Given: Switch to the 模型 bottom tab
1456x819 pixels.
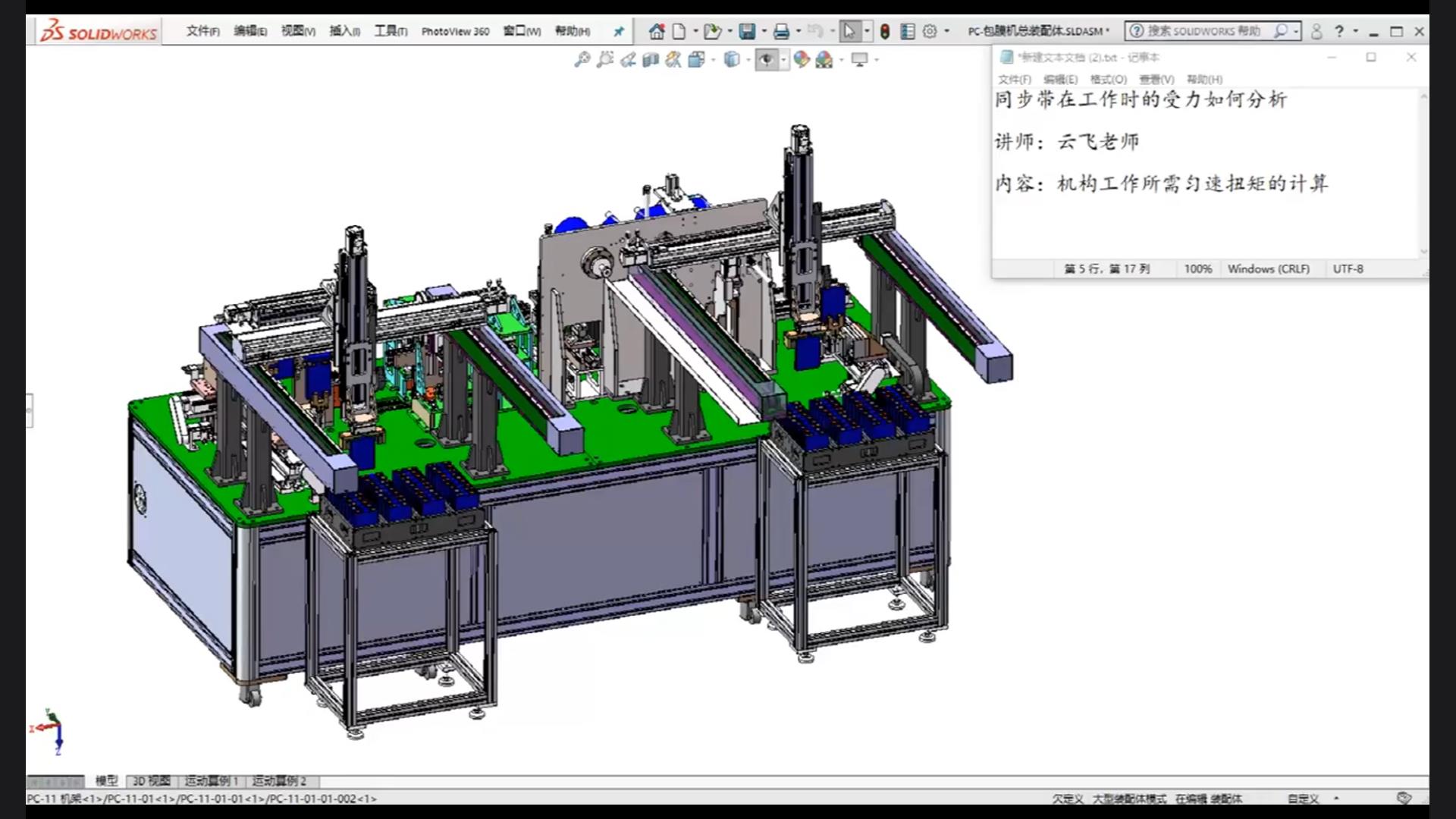Looking at the screenshot, I should coord(106,780).
